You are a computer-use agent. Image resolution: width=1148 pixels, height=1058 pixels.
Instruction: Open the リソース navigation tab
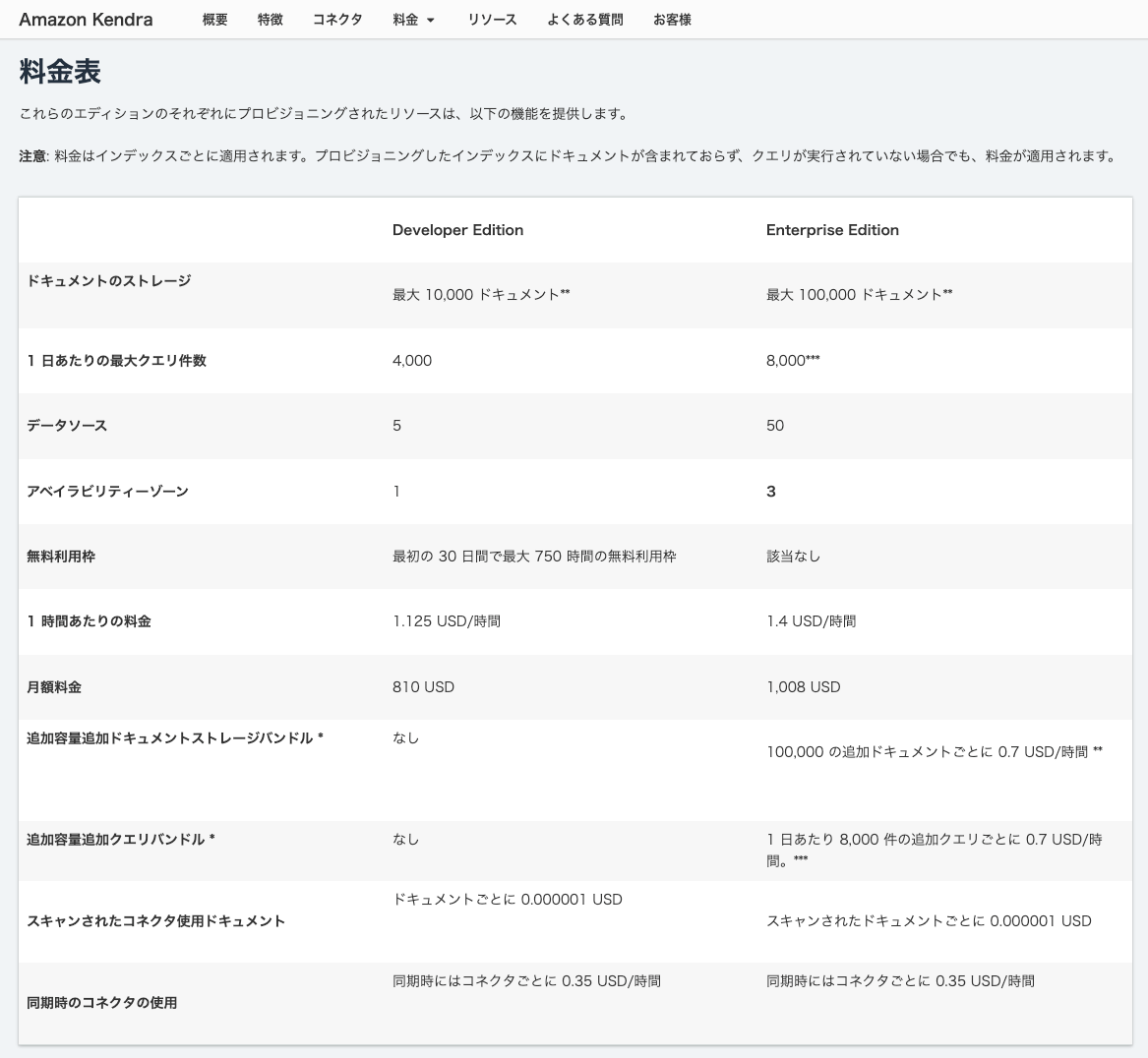(x=492, y=20)
